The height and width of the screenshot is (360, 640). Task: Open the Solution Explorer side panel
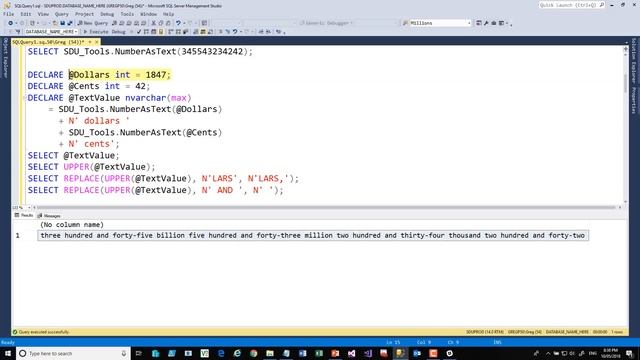pyautogui.click(x=634, y=60)
